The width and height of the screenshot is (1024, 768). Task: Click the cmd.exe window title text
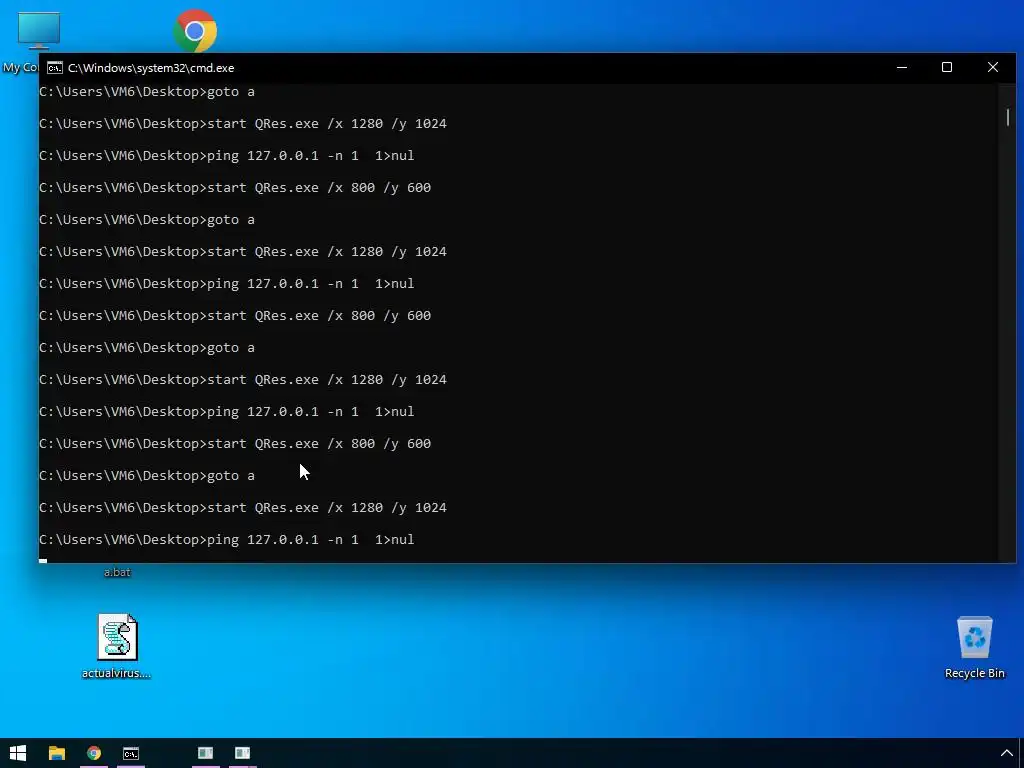pyautogui.click(x=151, y=68)
